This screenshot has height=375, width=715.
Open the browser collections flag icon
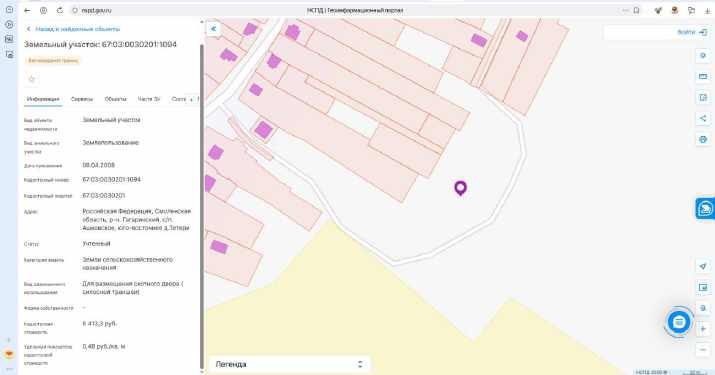(691, 10)
